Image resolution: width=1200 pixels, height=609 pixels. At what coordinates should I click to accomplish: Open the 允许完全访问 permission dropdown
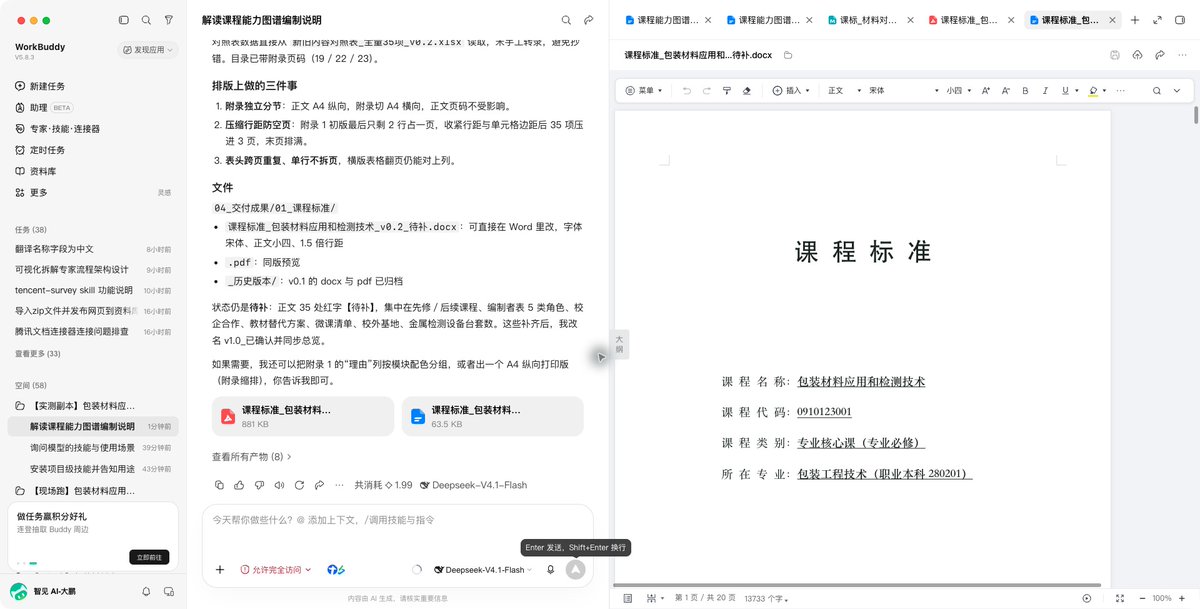pos(276,570)
